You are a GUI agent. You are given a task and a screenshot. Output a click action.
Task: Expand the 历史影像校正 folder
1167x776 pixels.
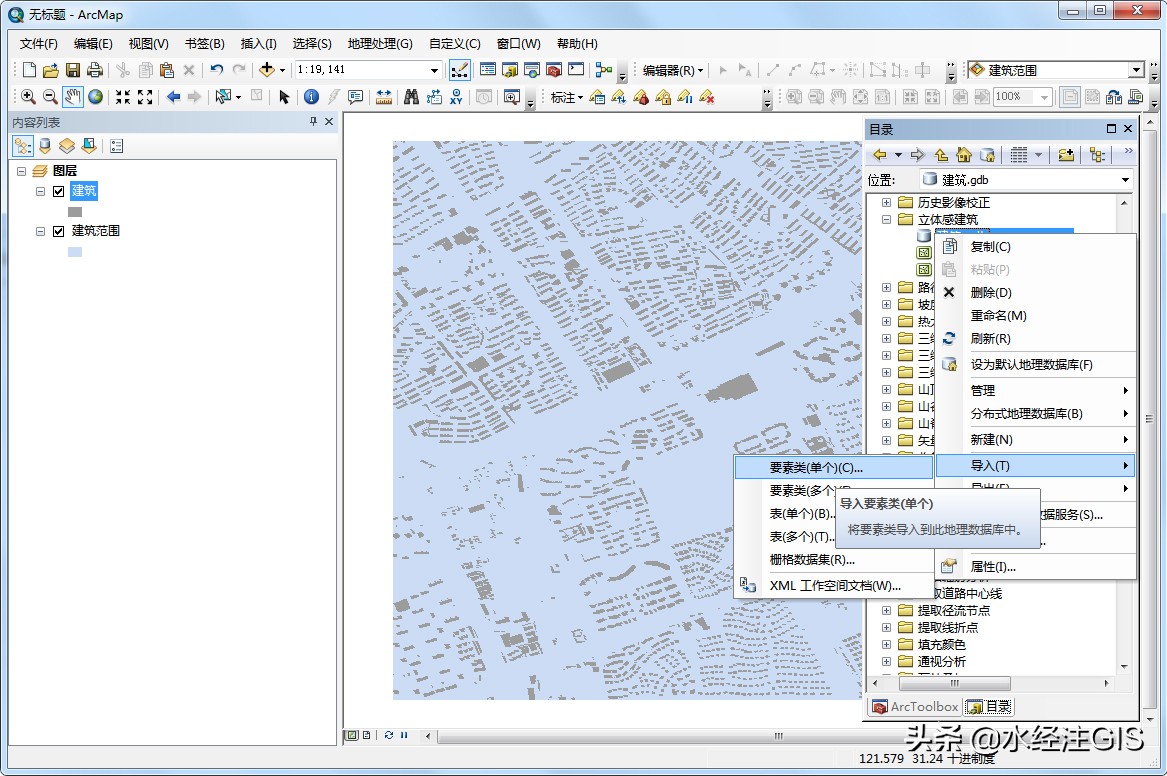point(886,202)
